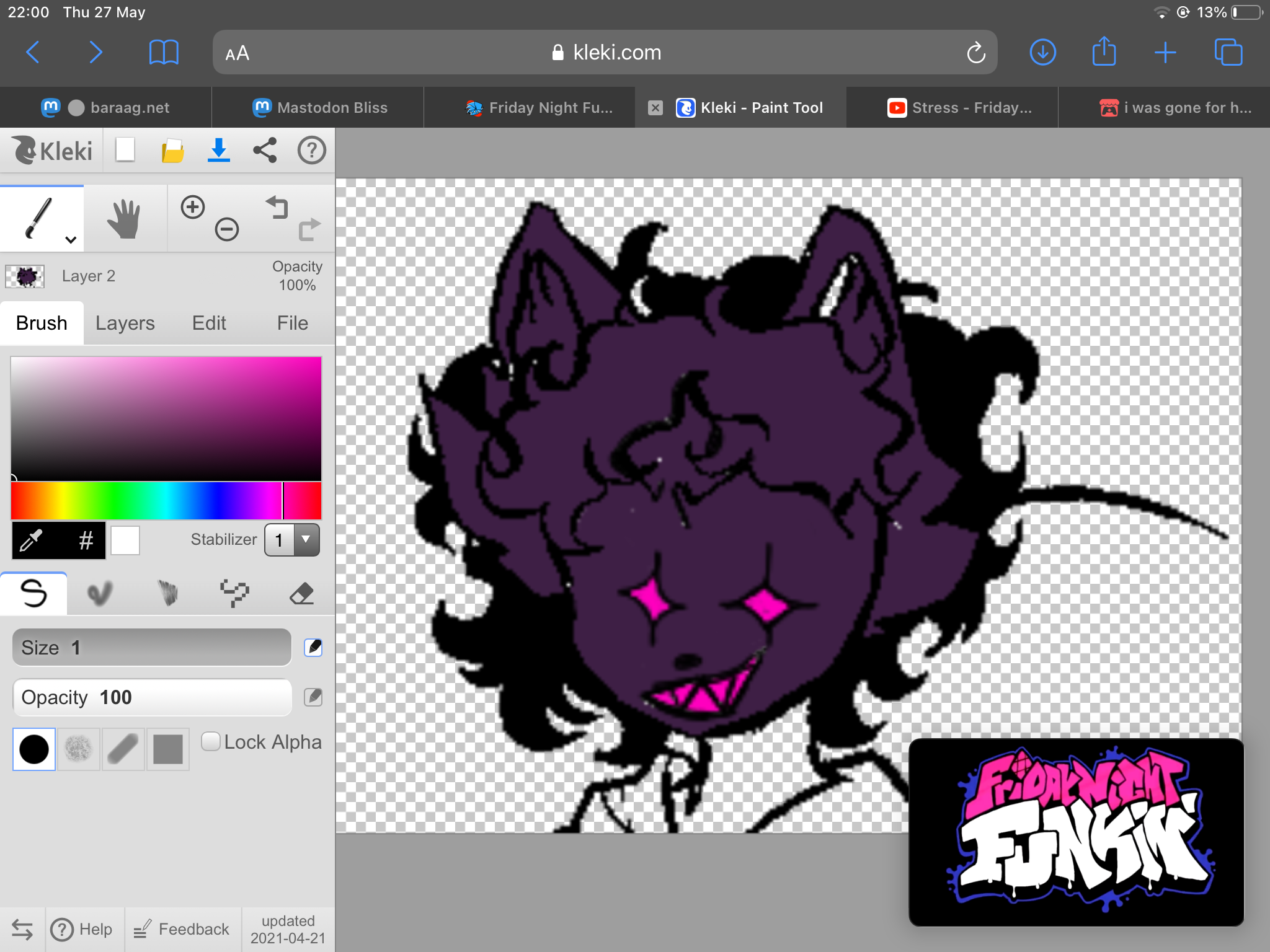Activate the eyedropper color picker
Image resolution: width=1270 pixels, height=952 pixels.
(x=31, y=540)
